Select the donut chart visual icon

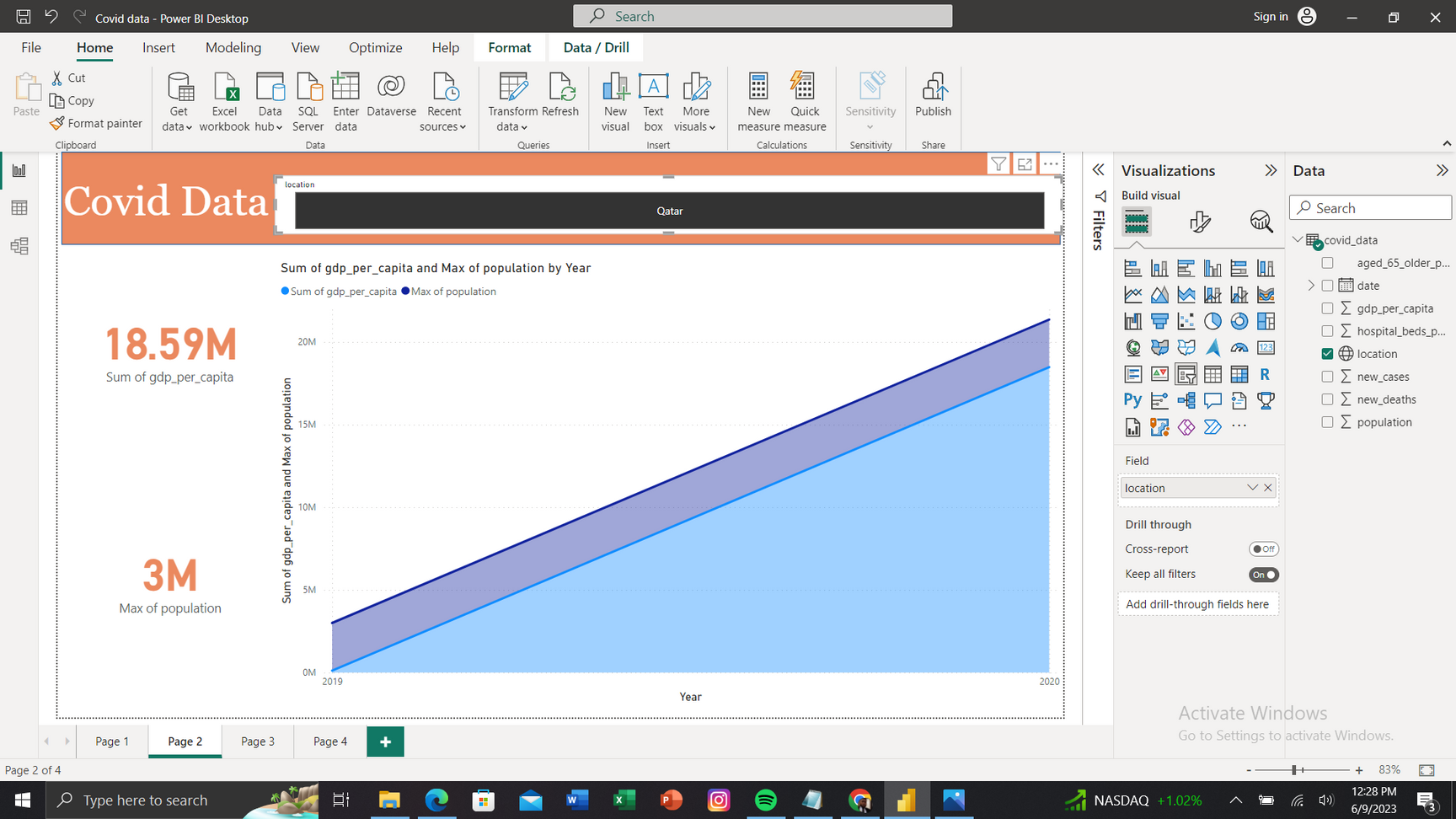pos(1239,321)
